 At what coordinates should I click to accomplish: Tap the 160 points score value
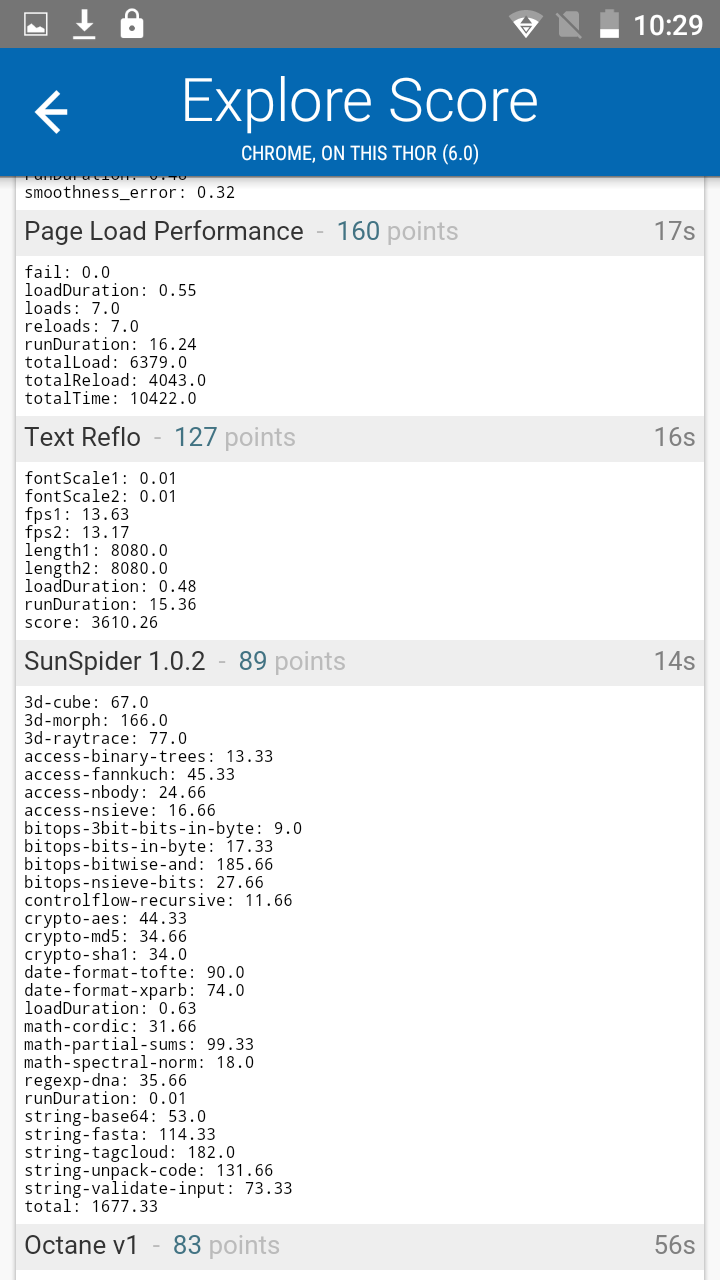pos(397,232)
